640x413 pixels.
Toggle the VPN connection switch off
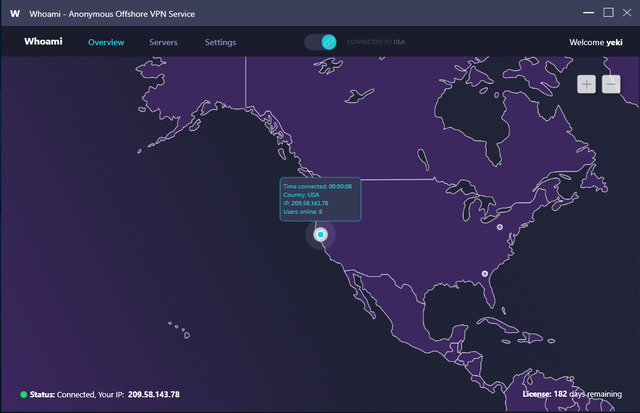(x=321, y=42)
